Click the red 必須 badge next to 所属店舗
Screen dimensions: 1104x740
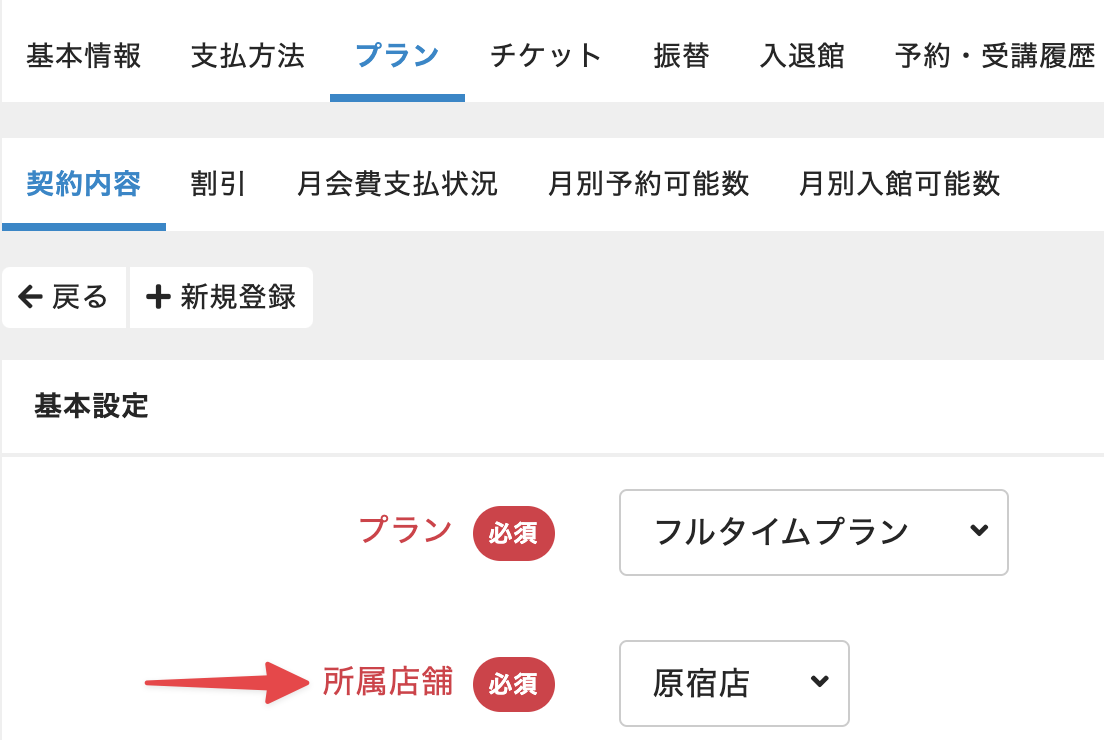(513, 685)
